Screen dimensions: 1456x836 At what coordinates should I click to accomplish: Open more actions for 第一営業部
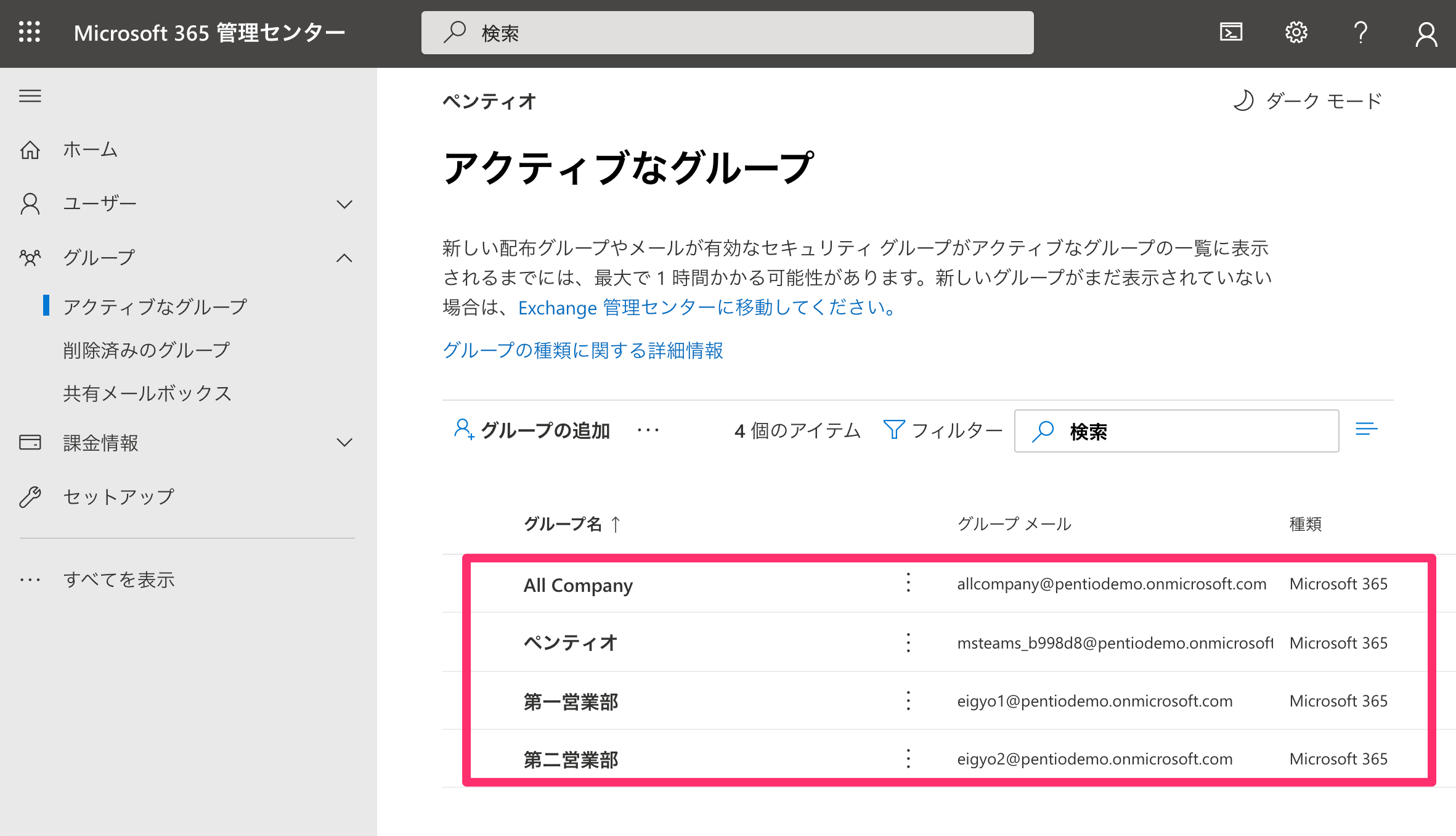pos(908,701)
